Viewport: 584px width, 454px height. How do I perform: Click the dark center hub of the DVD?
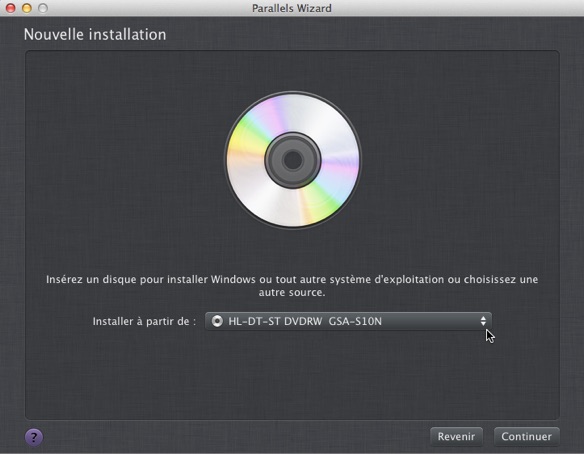(293, 161)
